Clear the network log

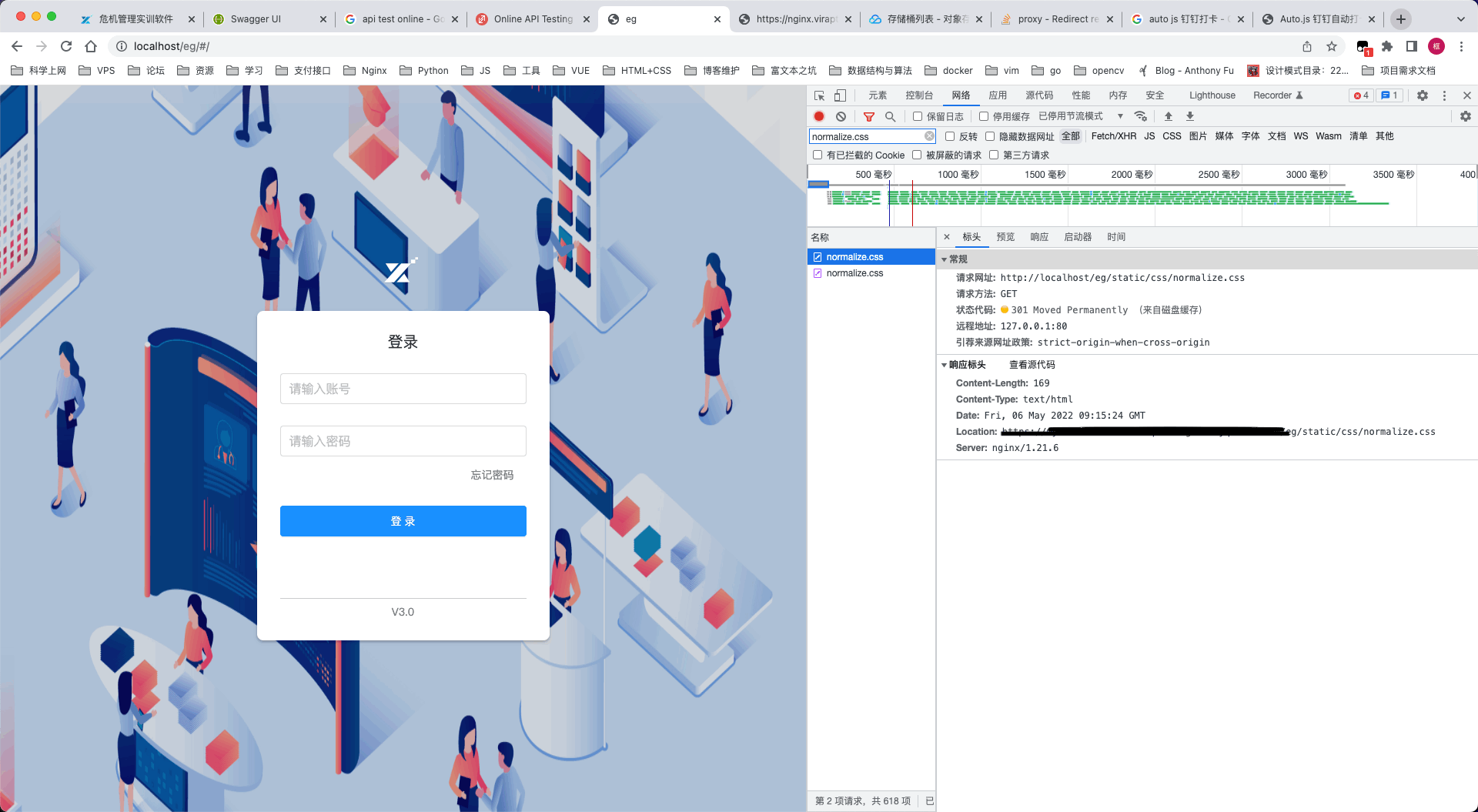tap(841, 116)
